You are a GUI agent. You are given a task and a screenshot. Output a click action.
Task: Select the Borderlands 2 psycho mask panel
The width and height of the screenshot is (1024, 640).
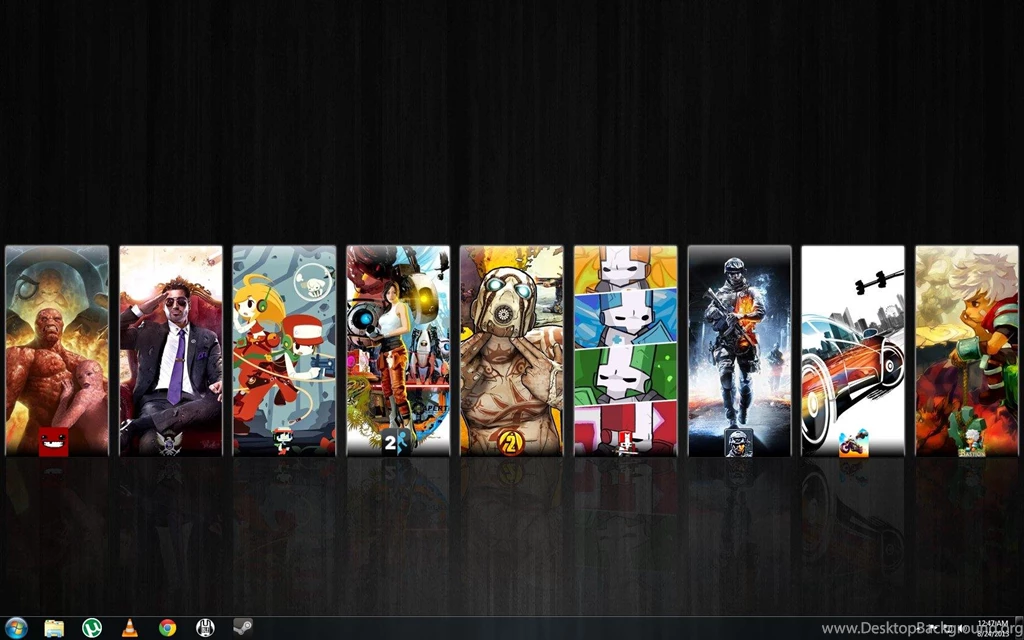pyautogui.click(x=511, y=350)
